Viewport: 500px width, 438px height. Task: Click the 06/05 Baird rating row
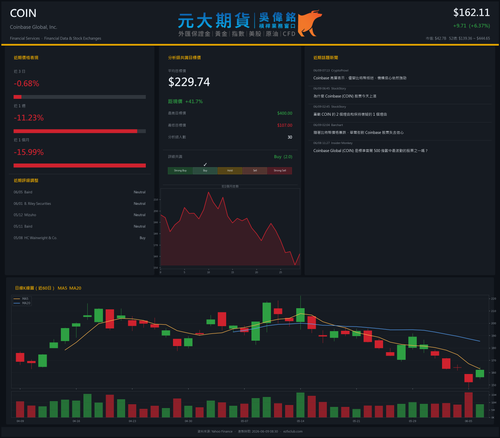pyautogui.click(x=80, y=192)
